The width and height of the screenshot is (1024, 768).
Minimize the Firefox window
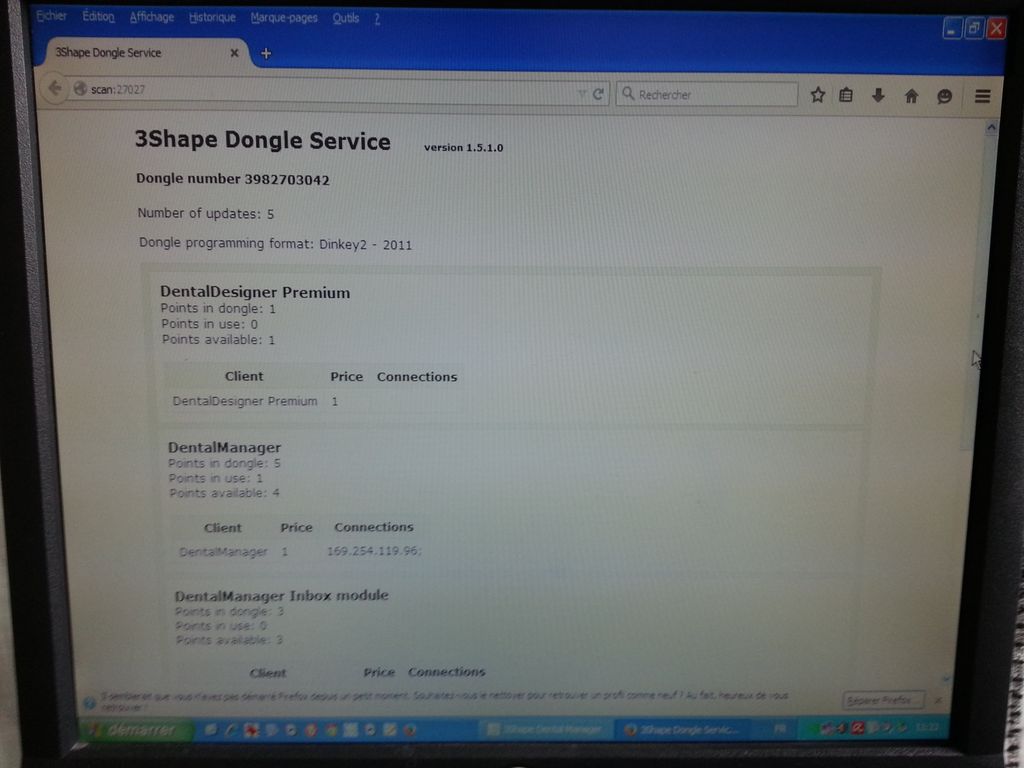click(952, 29)
